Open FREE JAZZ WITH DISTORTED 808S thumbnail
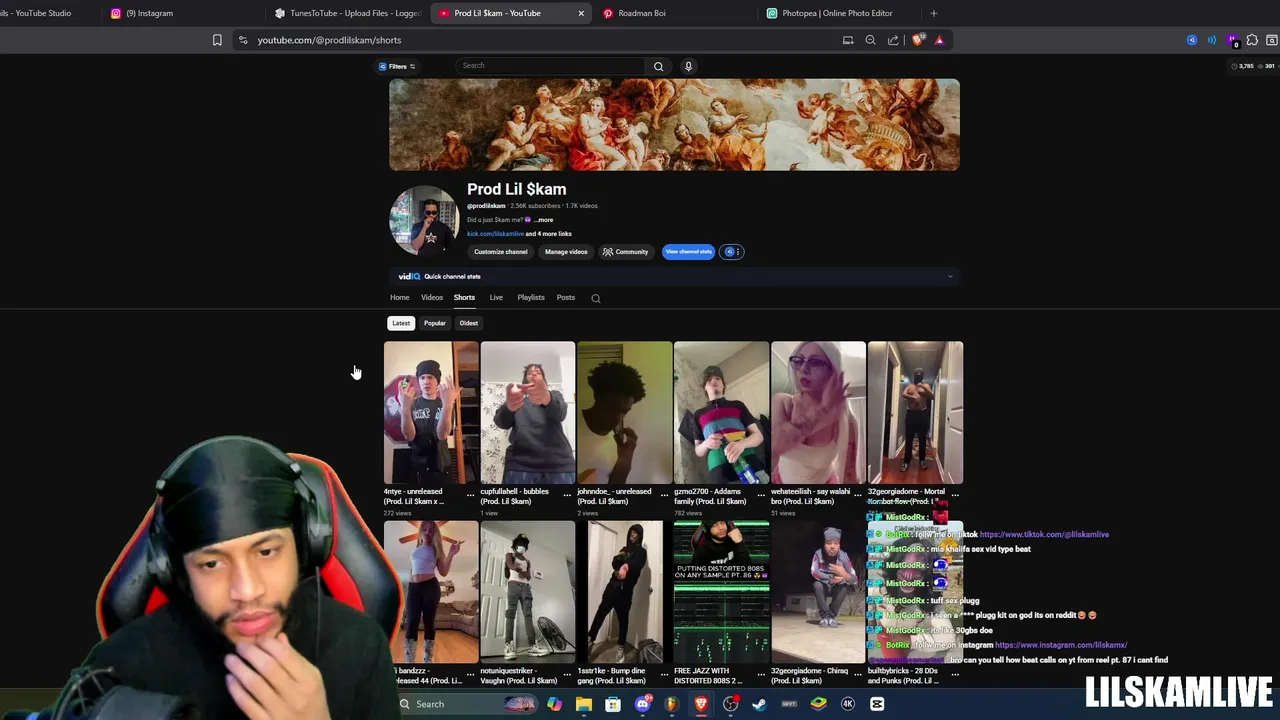This screenshot has height=720, width=1280. click(x=722, y=592)
